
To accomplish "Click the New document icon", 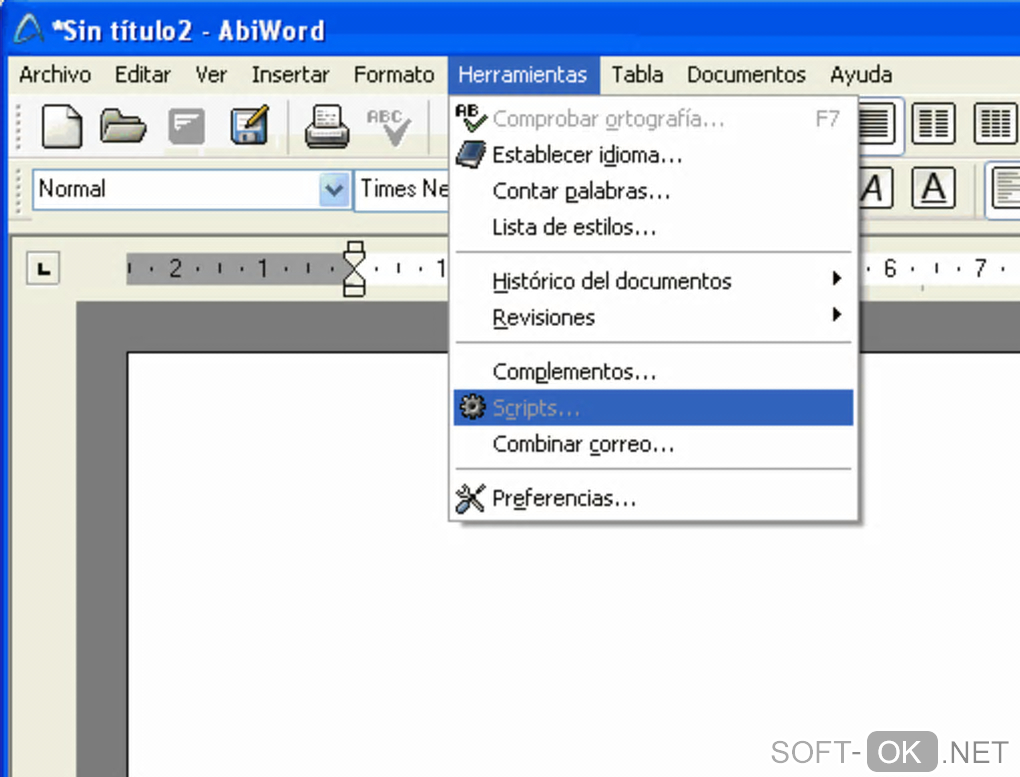I will (62, 126).
